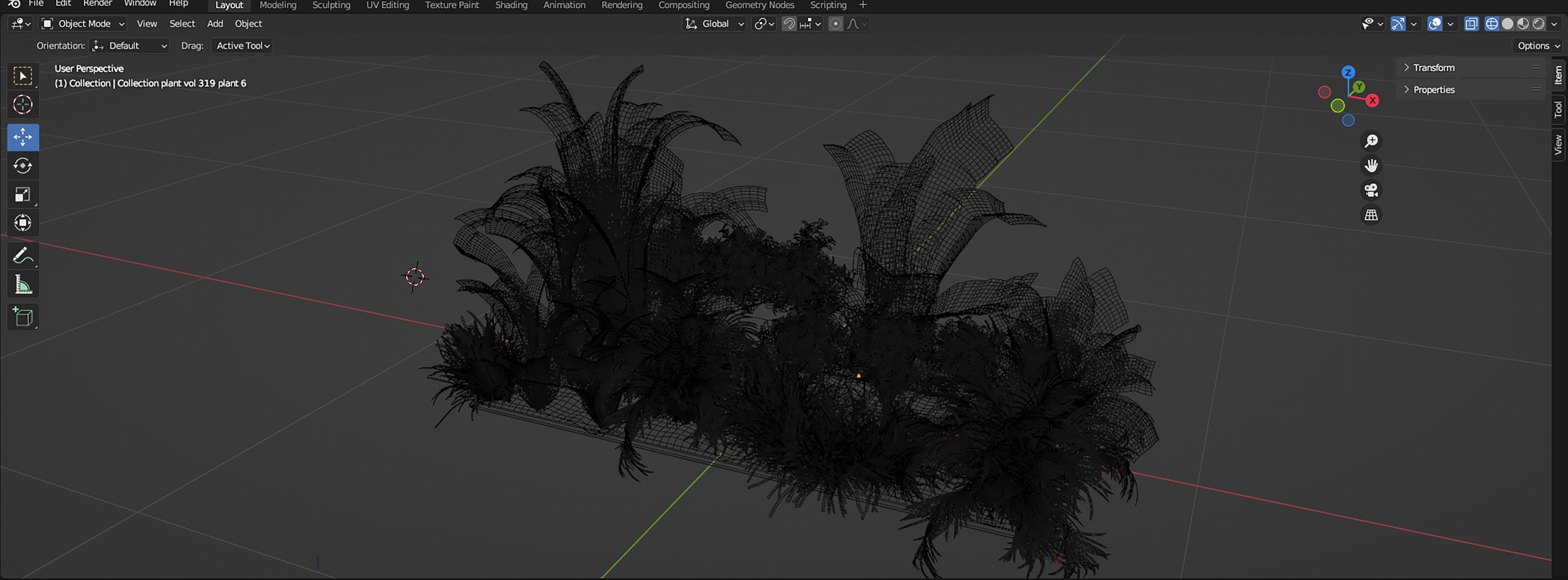
Task: Click the green Y axis gizmo
Action: (1359, 87)
